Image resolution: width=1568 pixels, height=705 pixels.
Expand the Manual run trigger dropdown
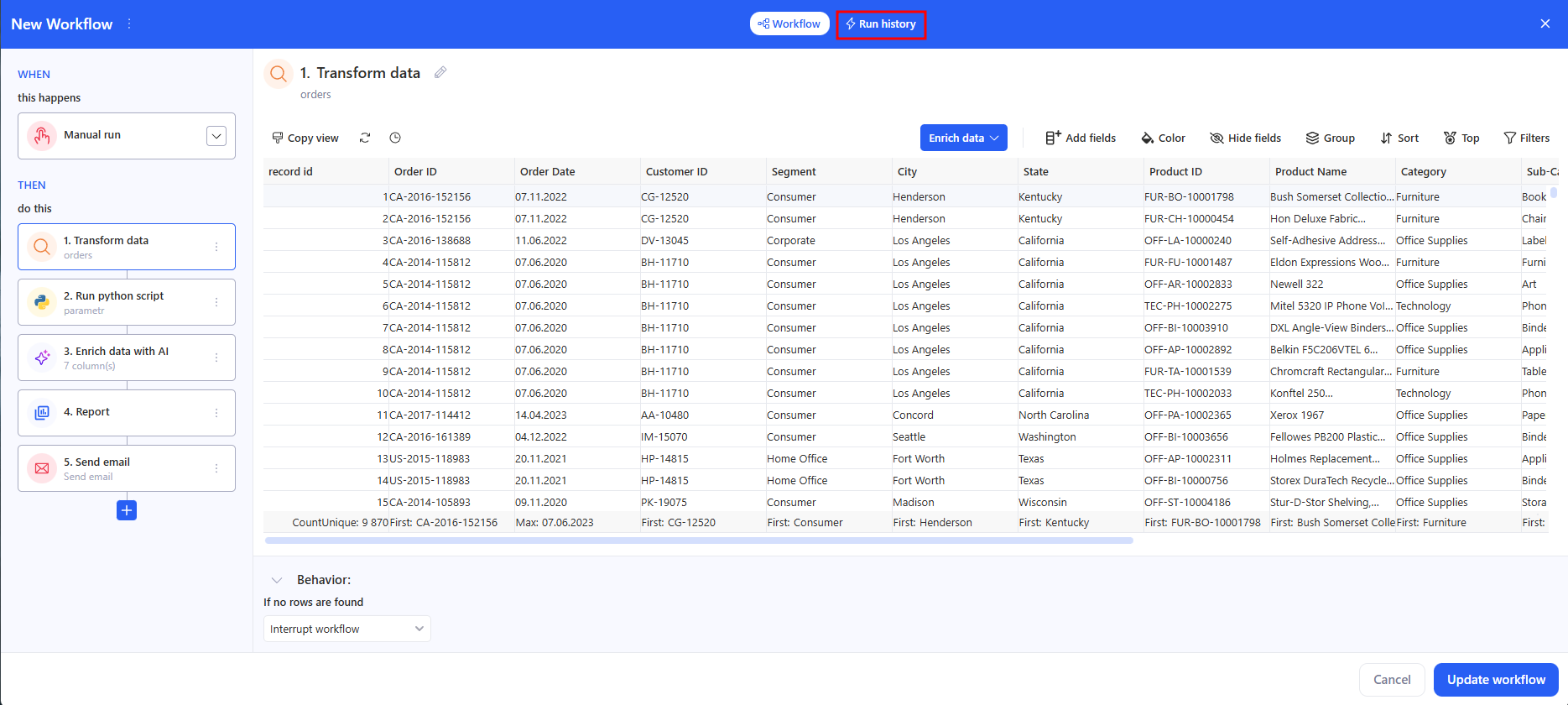tap(216, 136)
